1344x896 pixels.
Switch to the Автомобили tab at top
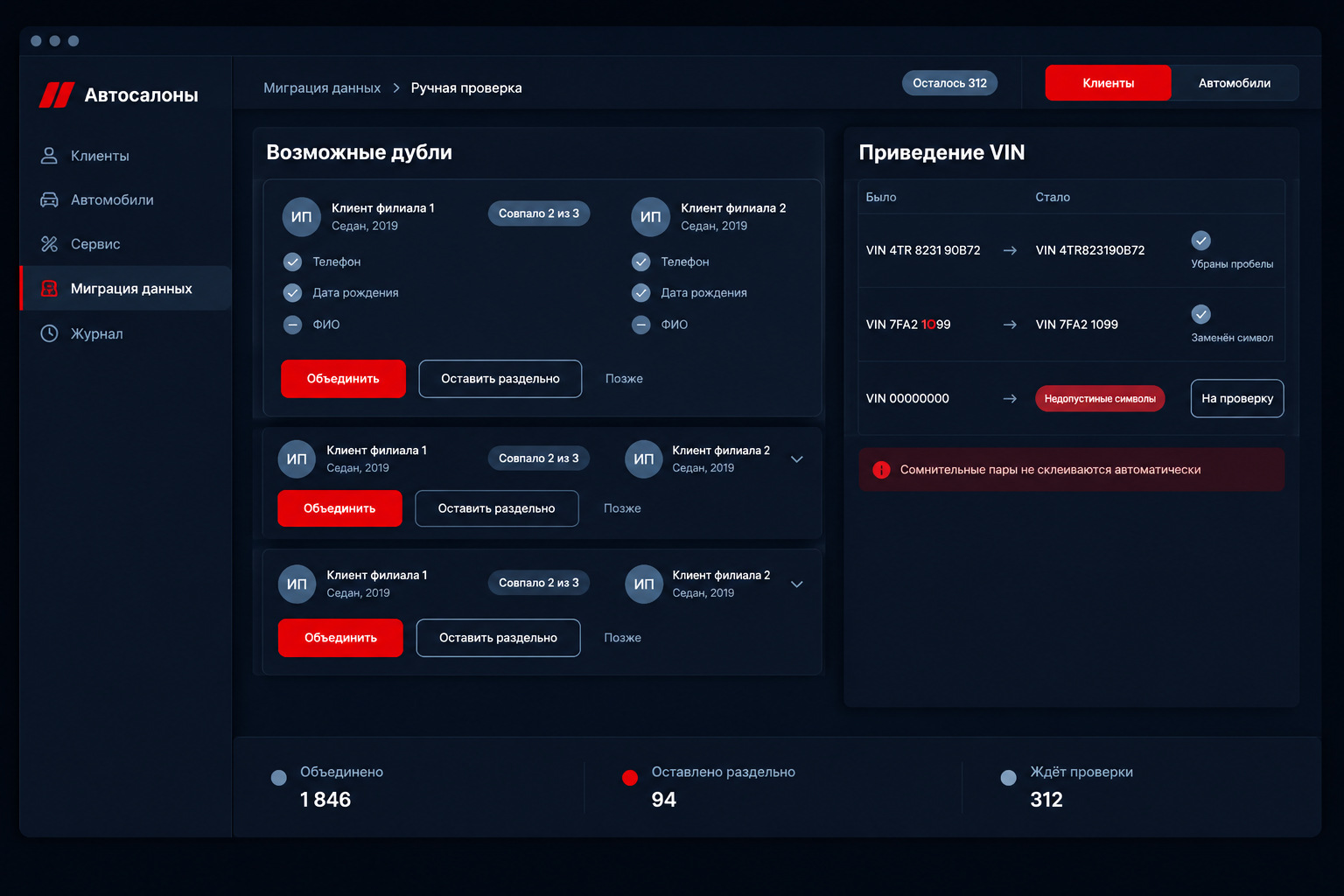click(1235, 83)
